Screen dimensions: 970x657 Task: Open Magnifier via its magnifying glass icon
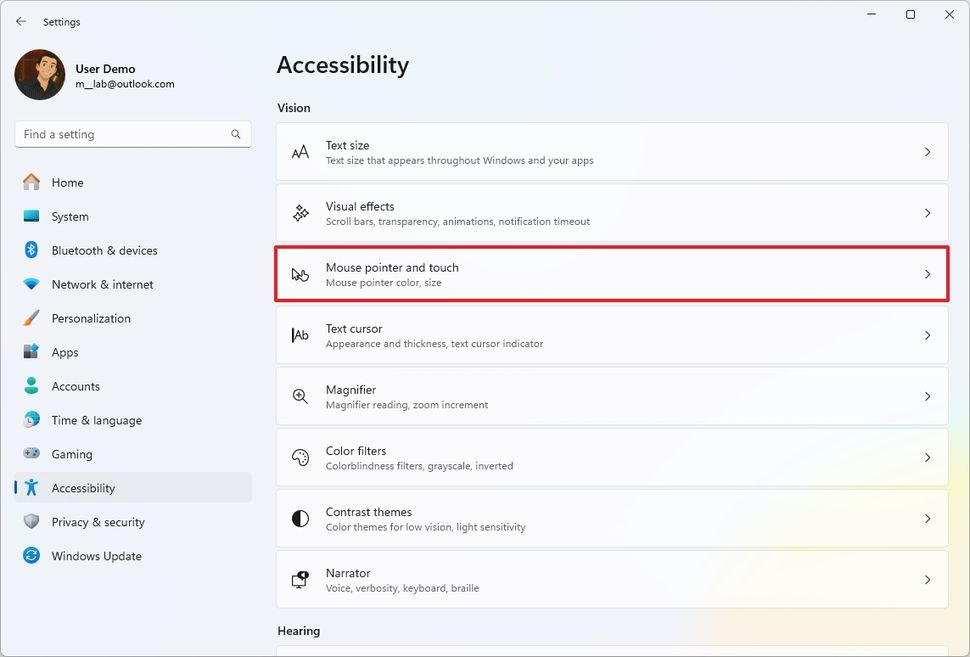click(300, 396)
